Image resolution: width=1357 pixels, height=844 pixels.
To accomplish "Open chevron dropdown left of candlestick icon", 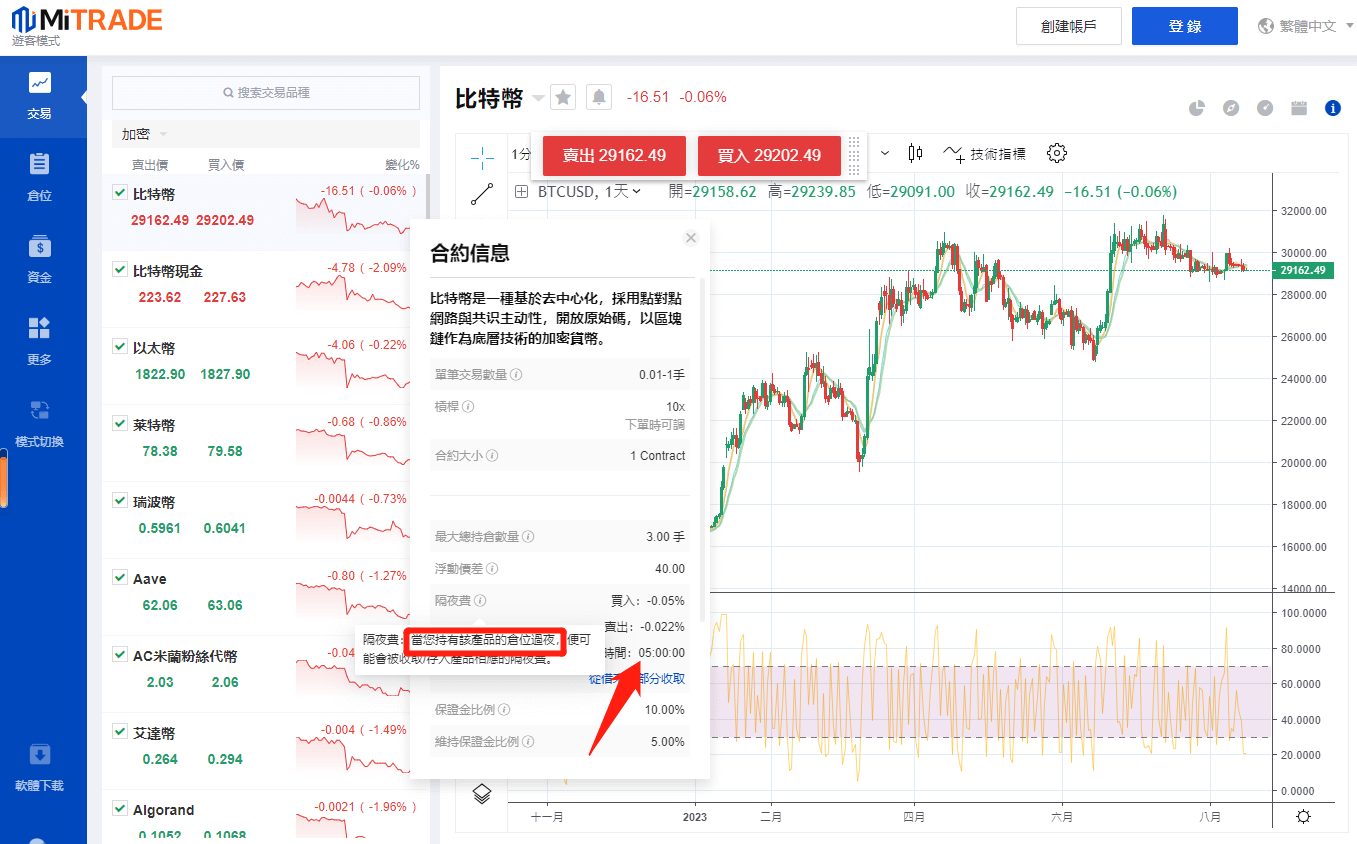I will click(x=885, y=153).
